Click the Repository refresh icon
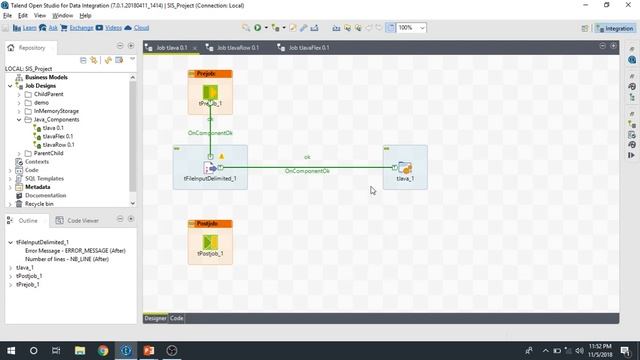640x360 pixels. tap(108, 60)
